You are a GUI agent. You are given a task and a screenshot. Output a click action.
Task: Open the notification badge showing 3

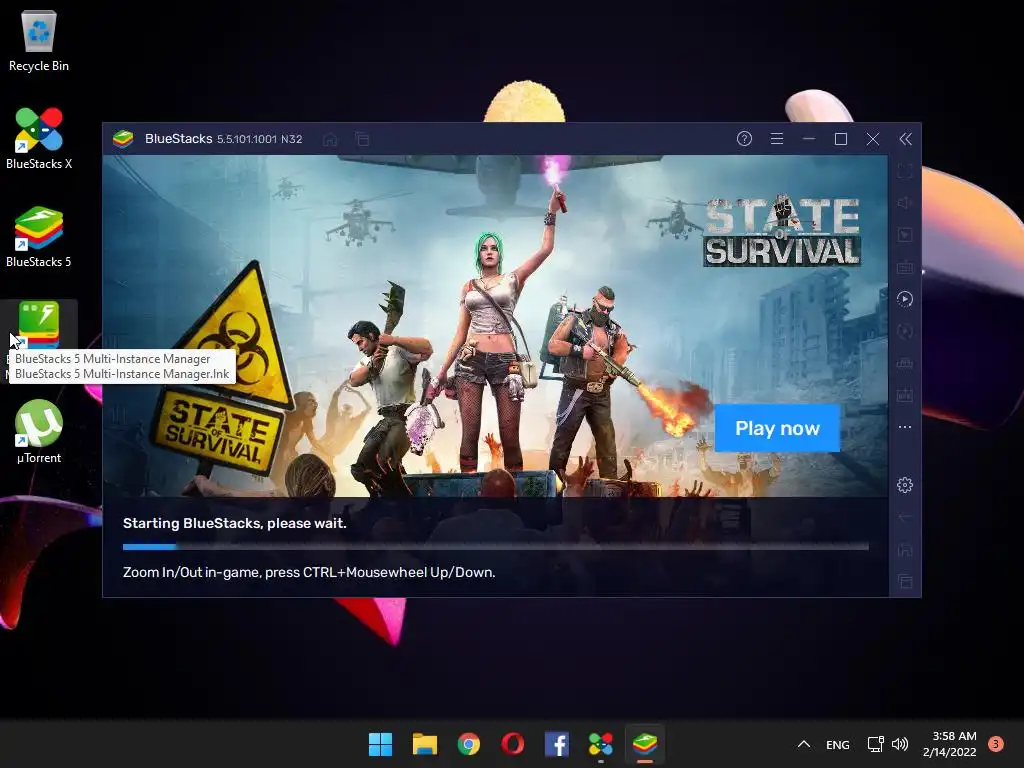pyautogui.click(x=996, y=744)
